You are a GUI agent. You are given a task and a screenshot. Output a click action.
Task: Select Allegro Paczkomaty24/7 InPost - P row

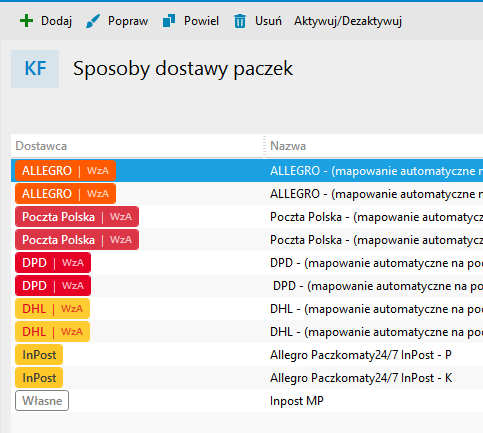tap(247, 355)
